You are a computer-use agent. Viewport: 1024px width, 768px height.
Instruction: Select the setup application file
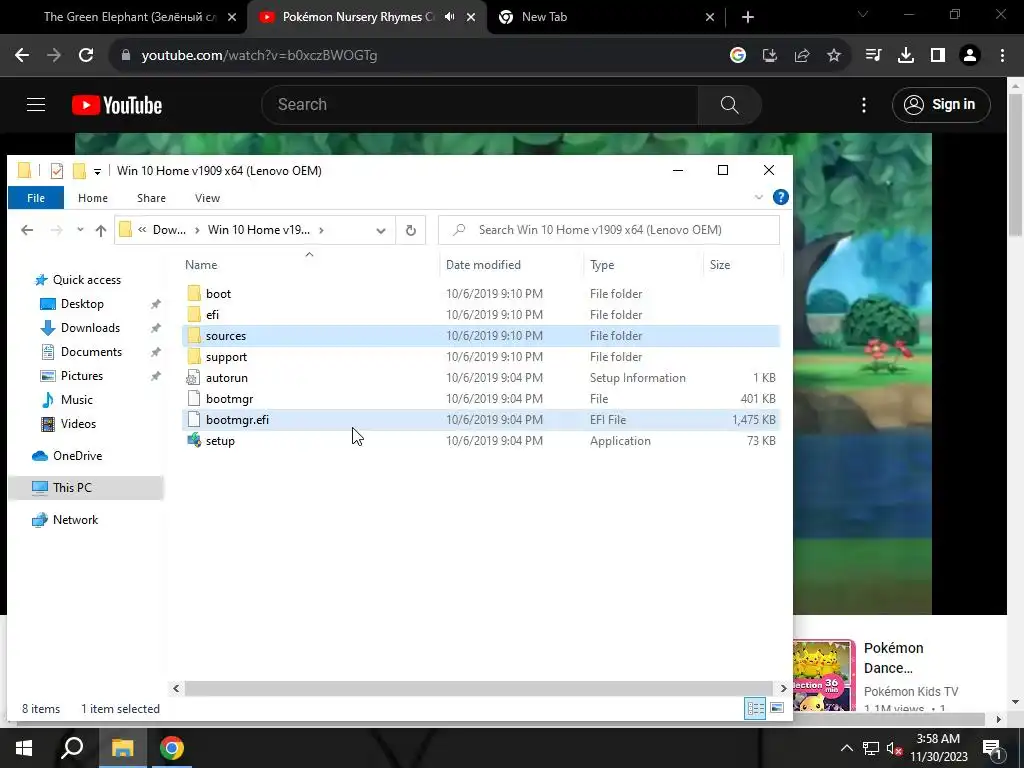[481, 441]
